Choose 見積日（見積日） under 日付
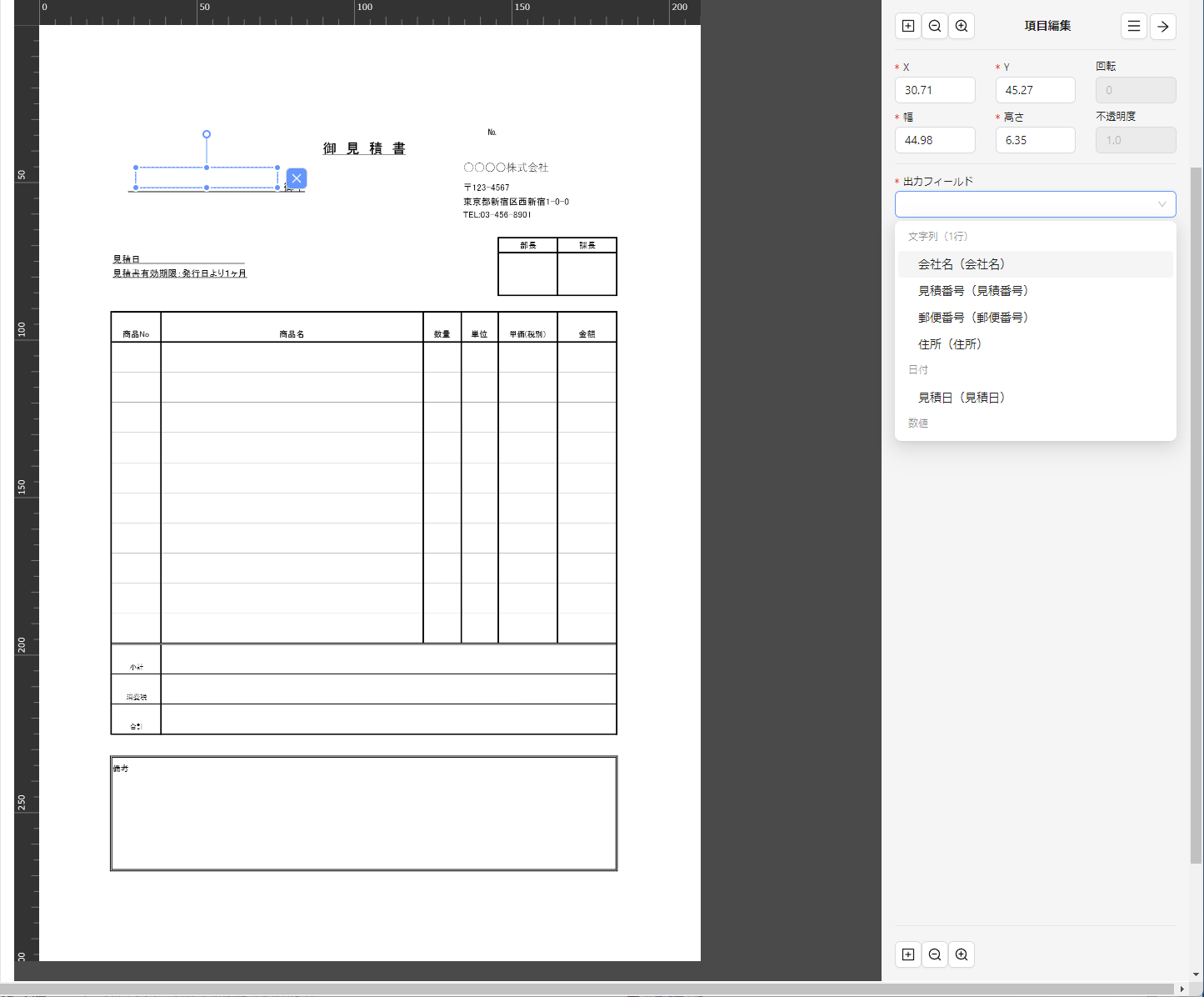 962,398
